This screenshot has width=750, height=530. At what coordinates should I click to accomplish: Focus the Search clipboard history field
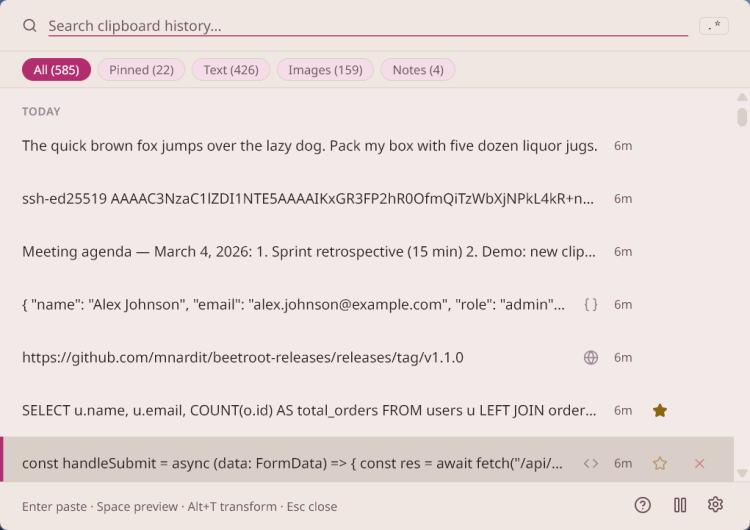pyautogui.click(x=360, y=26)
